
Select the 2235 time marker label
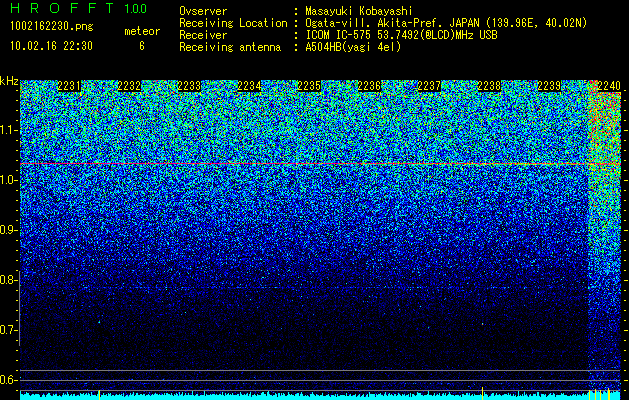pos(309,86)
